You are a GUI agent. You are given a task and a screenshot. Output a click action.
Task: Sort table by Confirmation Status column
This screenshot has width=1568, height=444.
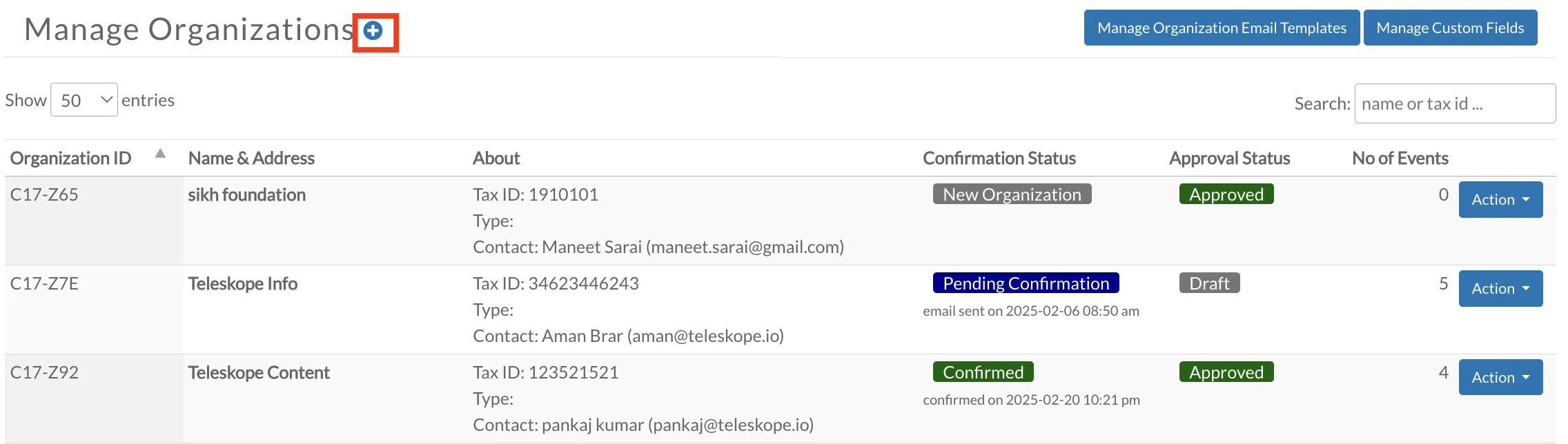pos(999,159)
